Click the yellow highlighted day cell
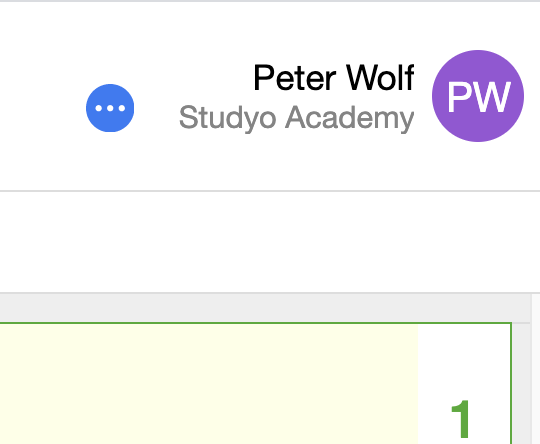Viewport: 540px width, 444px height. coord(209,384)
